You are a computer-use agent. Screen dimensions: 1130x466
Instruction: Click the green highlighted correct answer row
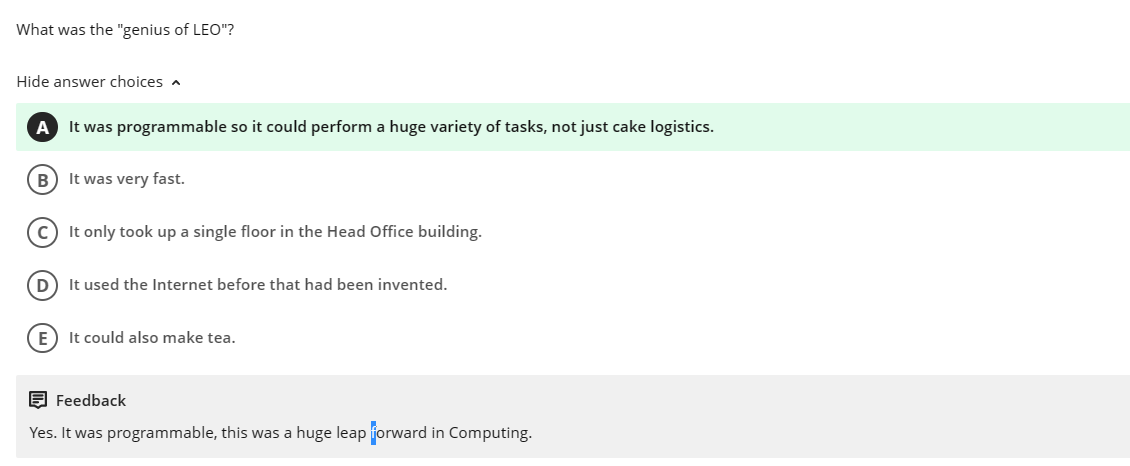900,127
